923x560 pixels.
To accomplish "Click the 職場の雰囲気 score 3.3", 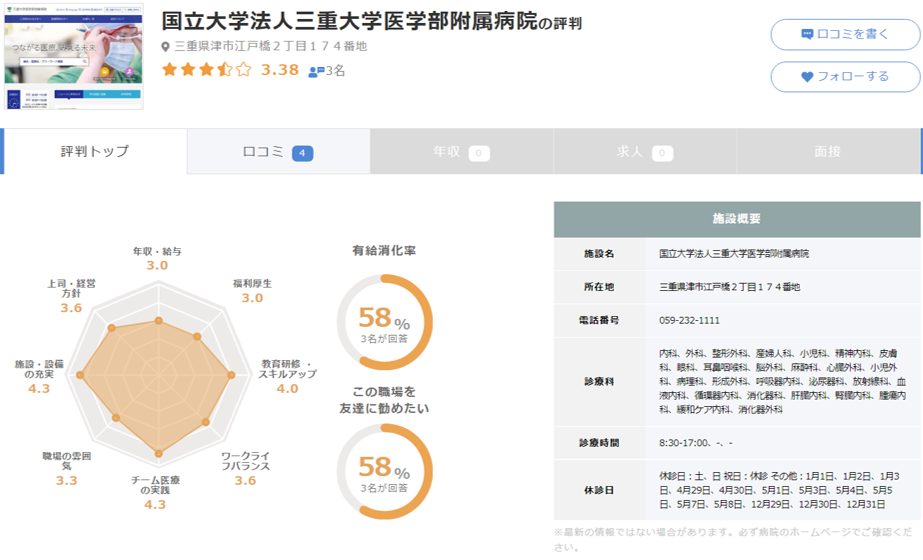I will pos(67,481).
